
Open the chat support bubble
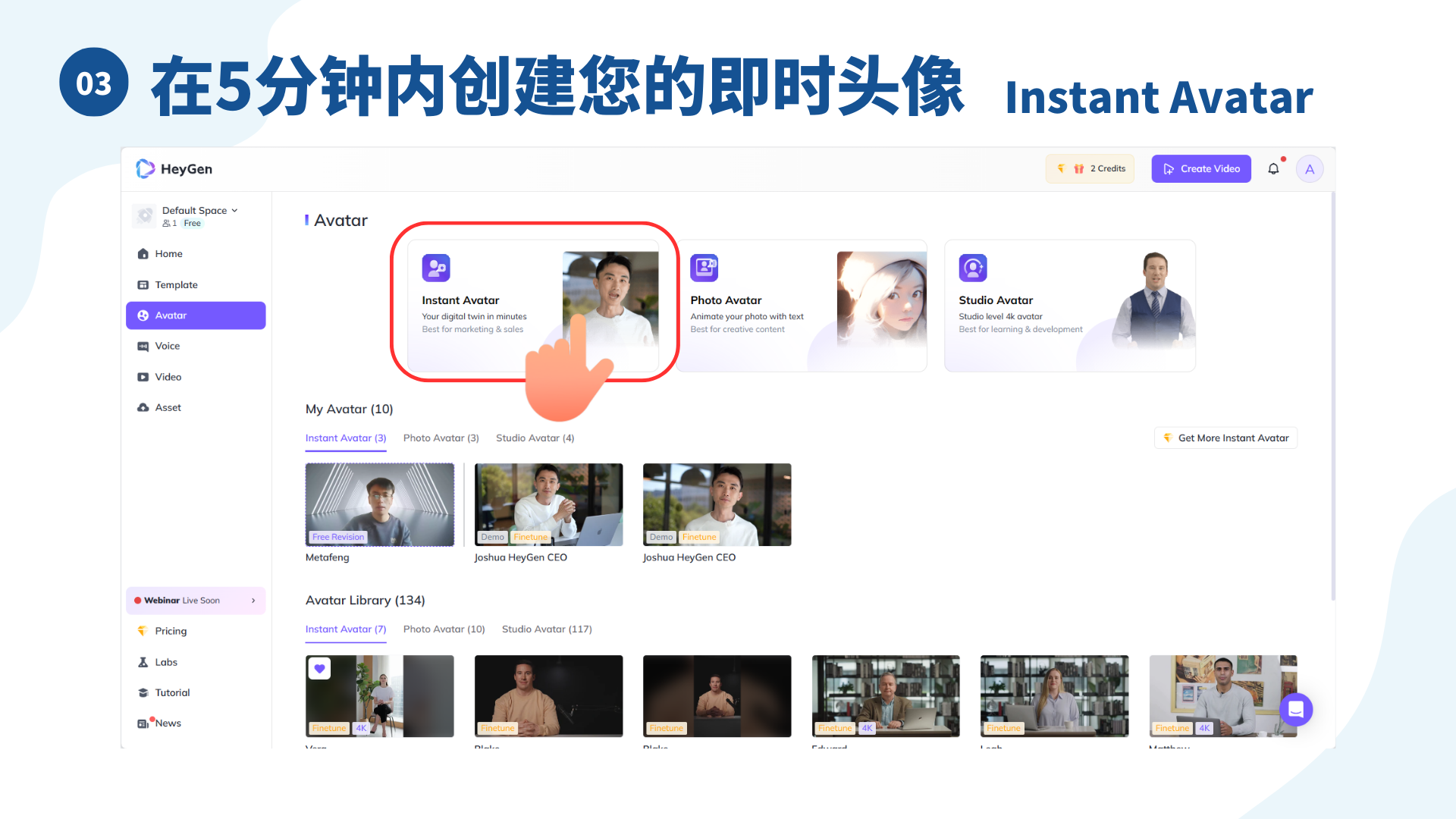[x=1296, y=710]
